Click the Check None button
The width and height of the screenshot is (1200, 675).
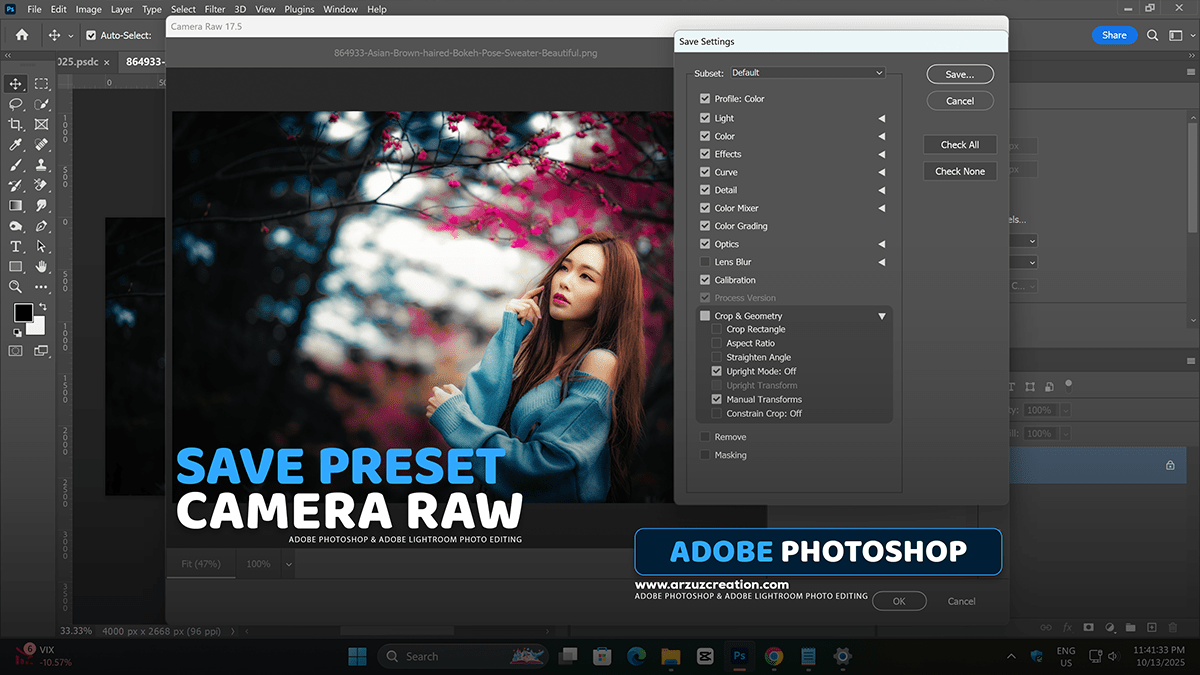point(959,170)
